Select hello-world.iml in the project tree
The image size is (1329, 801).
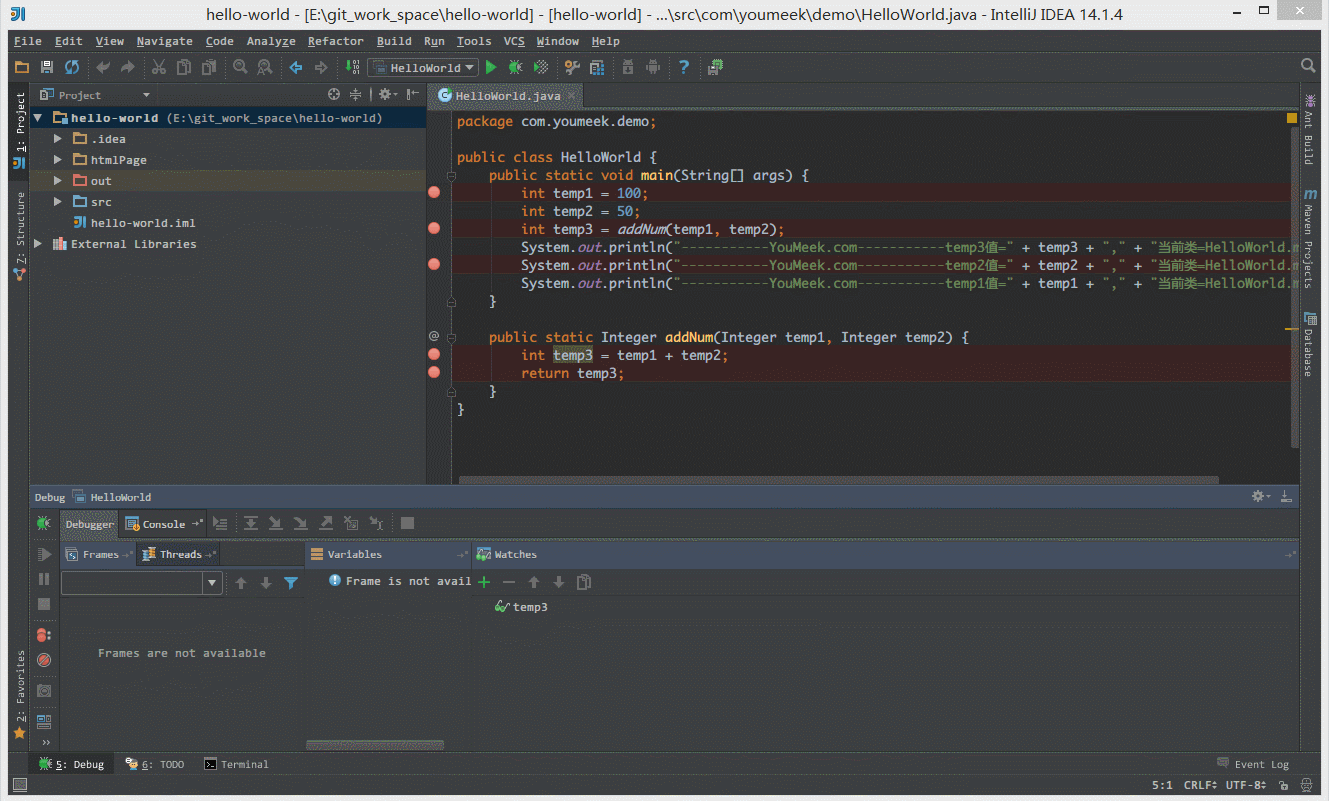pyautogui.click(x=142, y=223)
